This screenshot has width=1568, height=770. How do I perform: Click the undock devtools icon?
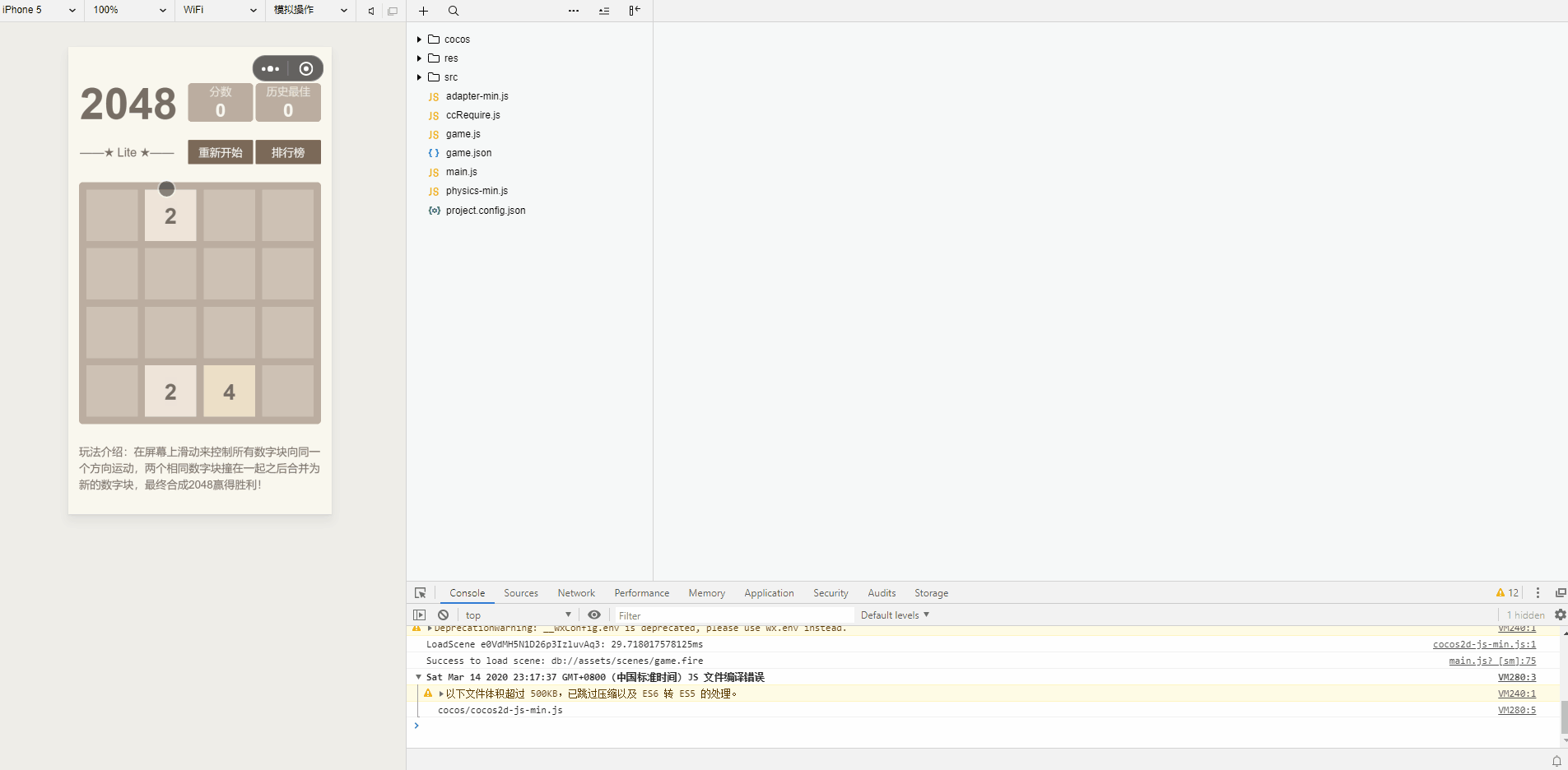(1560, 593)
